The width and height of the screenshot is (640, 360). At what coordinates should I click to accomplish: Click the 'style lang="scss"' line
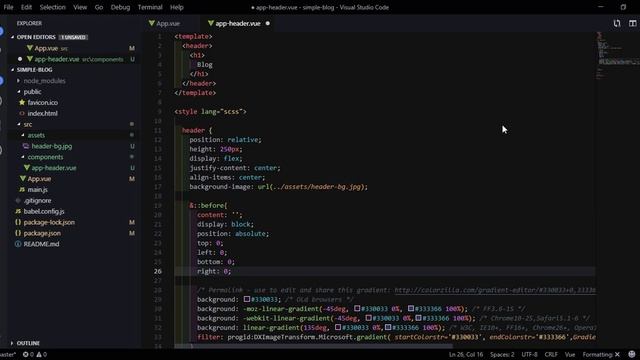pos(210,111)
